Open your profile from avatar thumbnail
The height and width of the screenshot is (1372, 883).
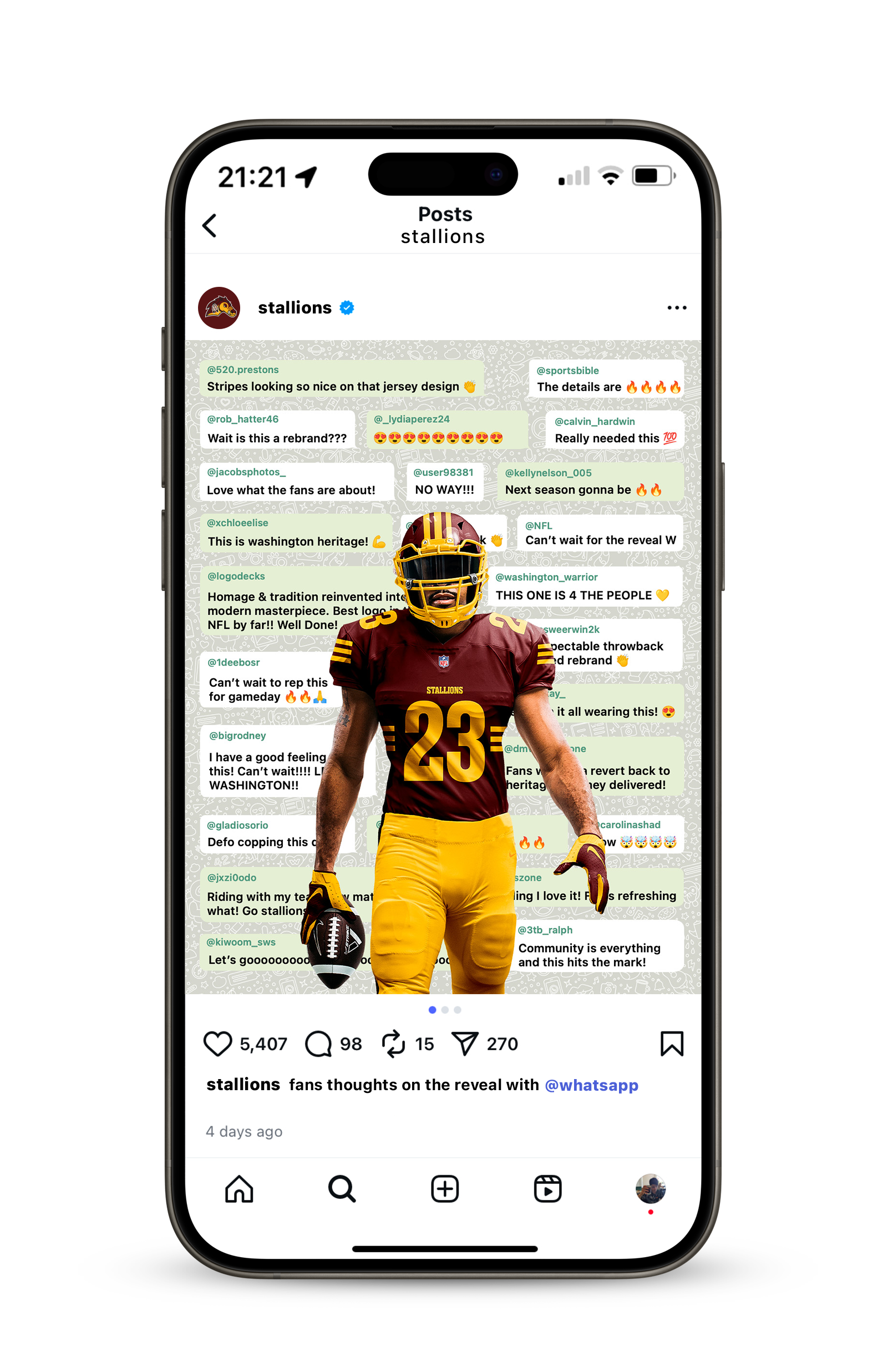(x=650, y=1188)
